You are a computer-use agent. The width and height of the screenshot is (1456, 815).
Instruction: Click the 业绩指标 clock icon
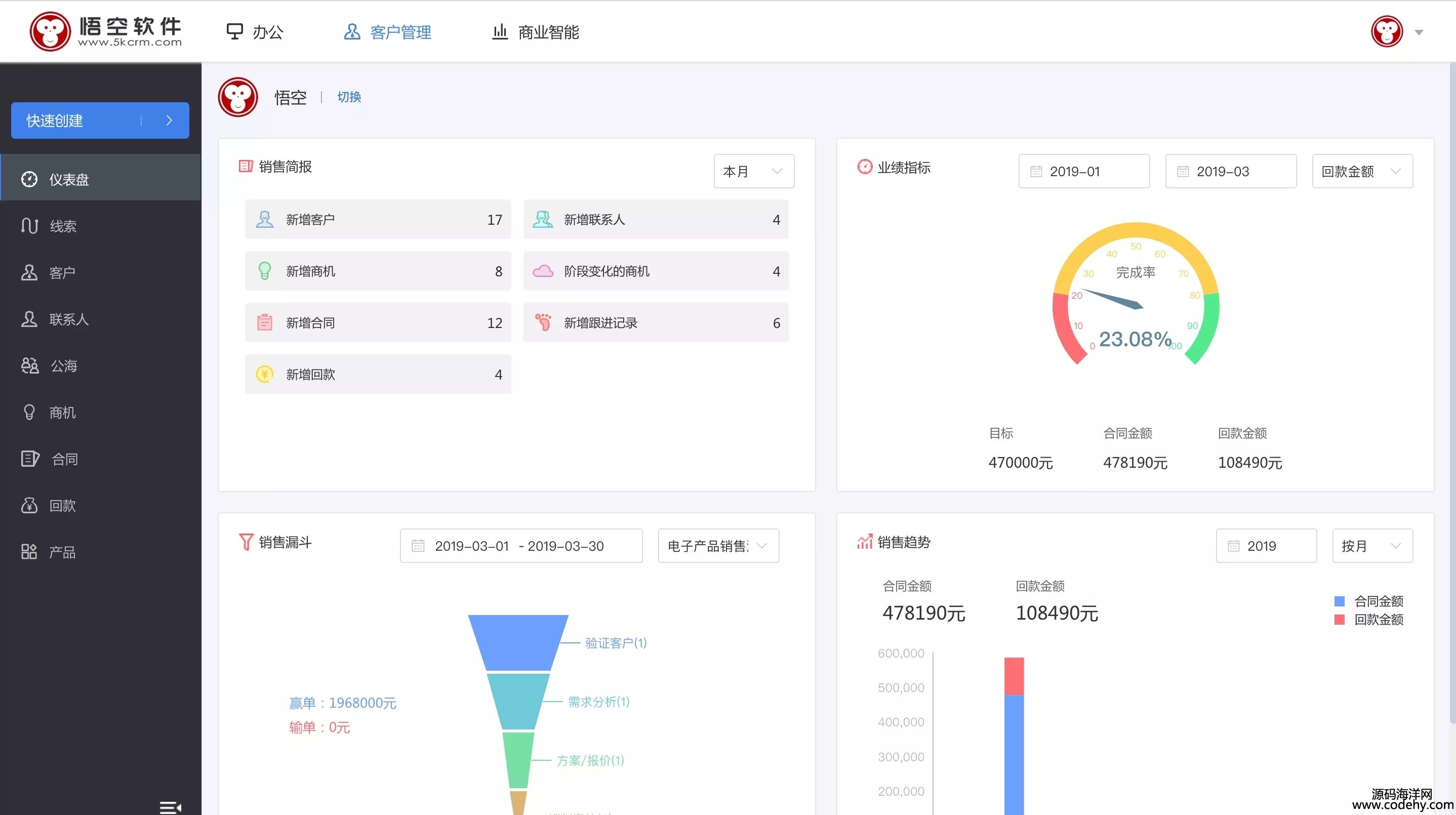(865, 167)
